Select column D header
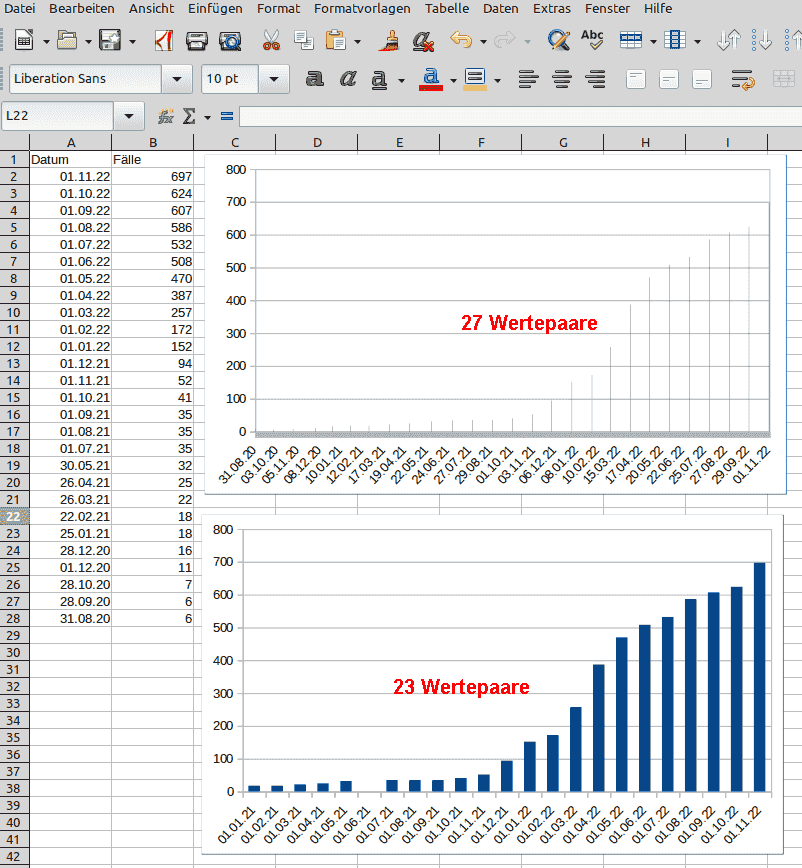The image size is (802, 868). click(x=317, y=143)
